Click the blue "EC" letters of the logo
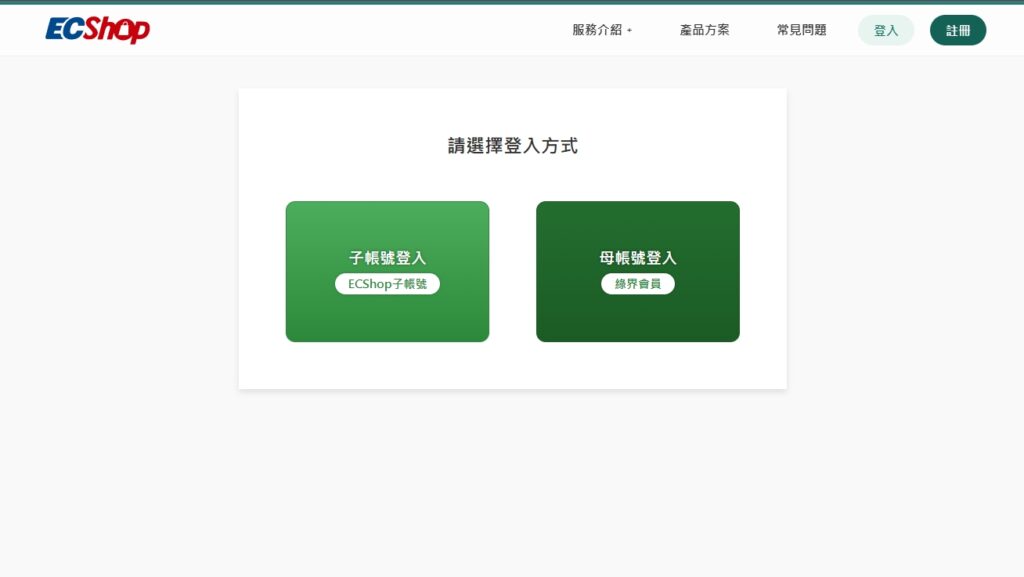Viewport: 1024px width, 577px height. [x=64, y=30]
